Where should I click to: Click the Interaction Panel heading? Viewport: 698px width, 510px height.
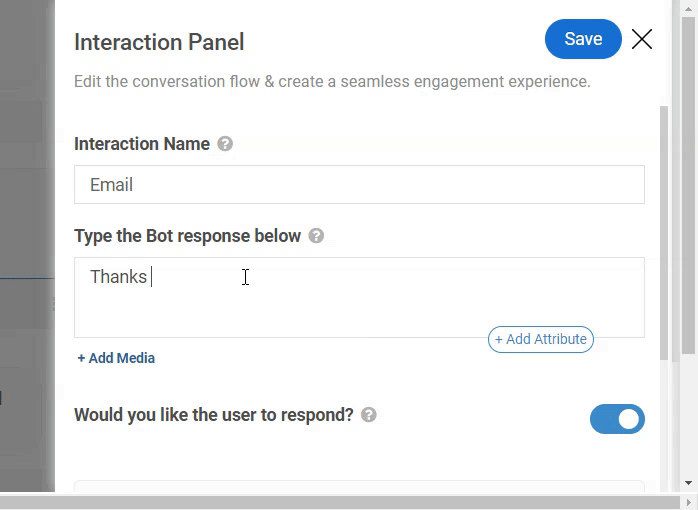coord(159,42)
